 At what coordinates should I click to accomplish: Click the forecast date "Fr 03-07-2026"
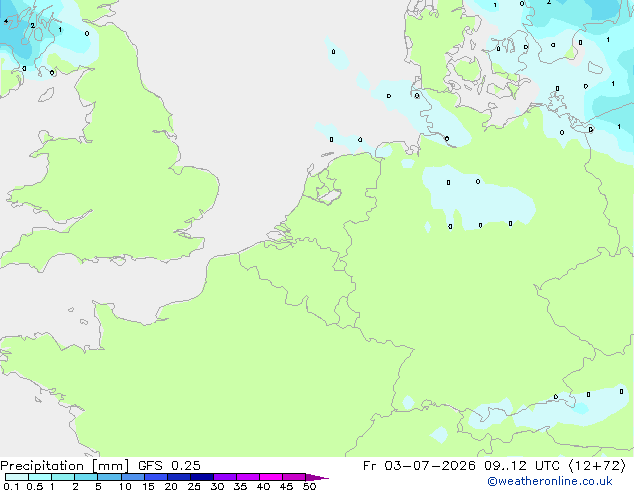[x=419, y=466]
